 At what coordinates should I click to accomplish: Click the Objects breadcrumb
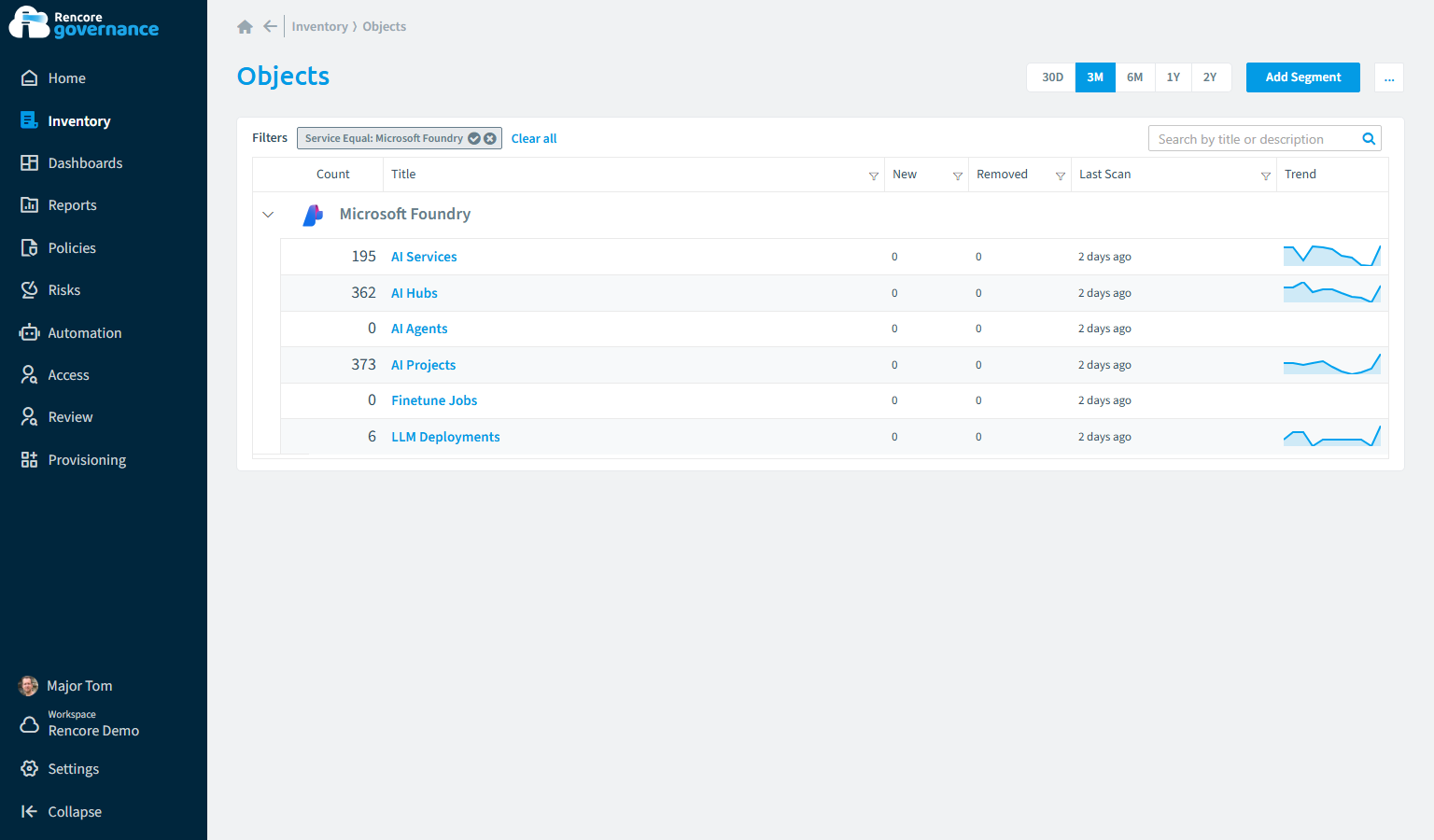(x=384, y=27)
